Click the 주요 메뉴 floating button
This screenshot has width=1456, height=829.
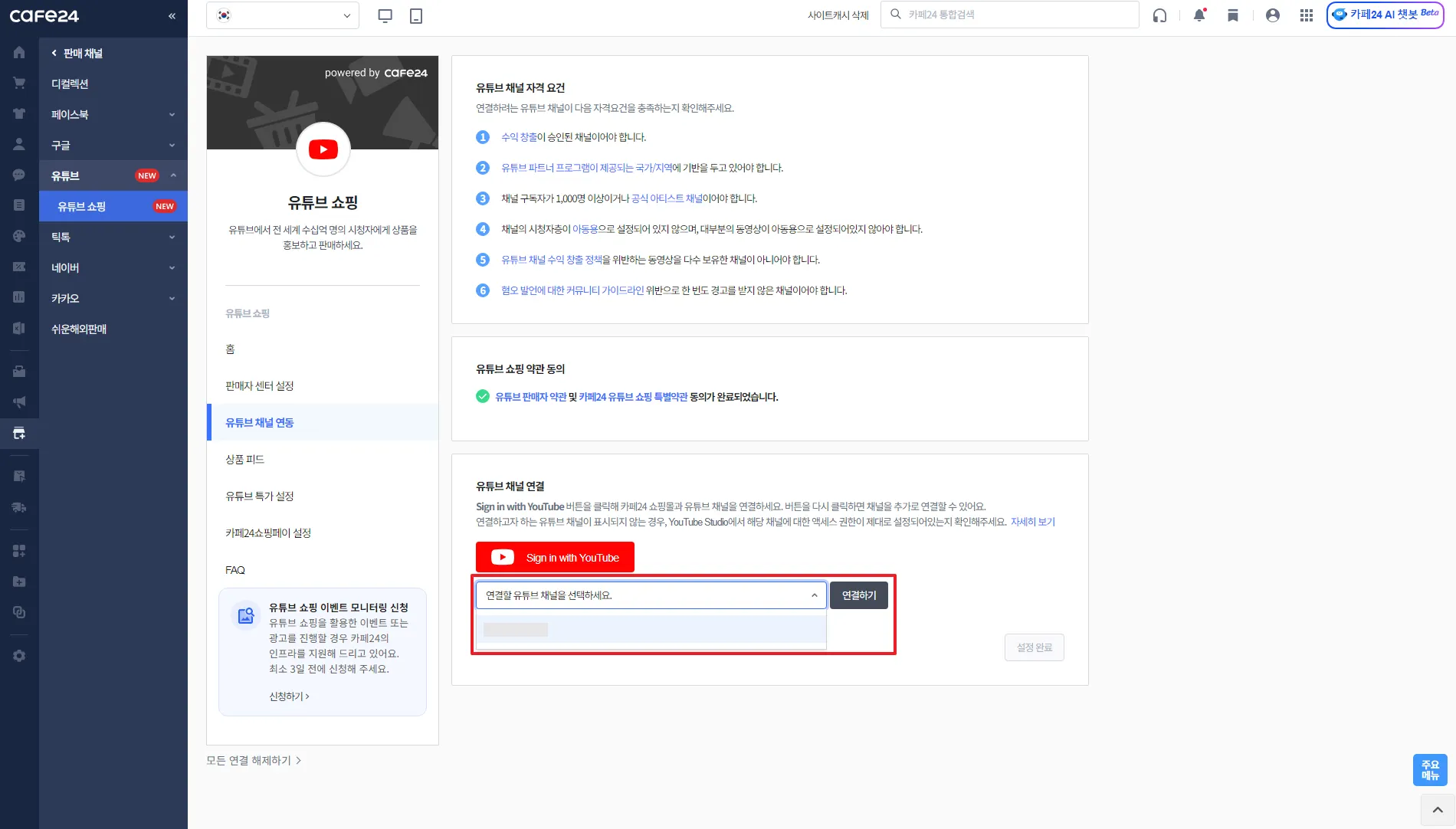[x=1430, y=770]
